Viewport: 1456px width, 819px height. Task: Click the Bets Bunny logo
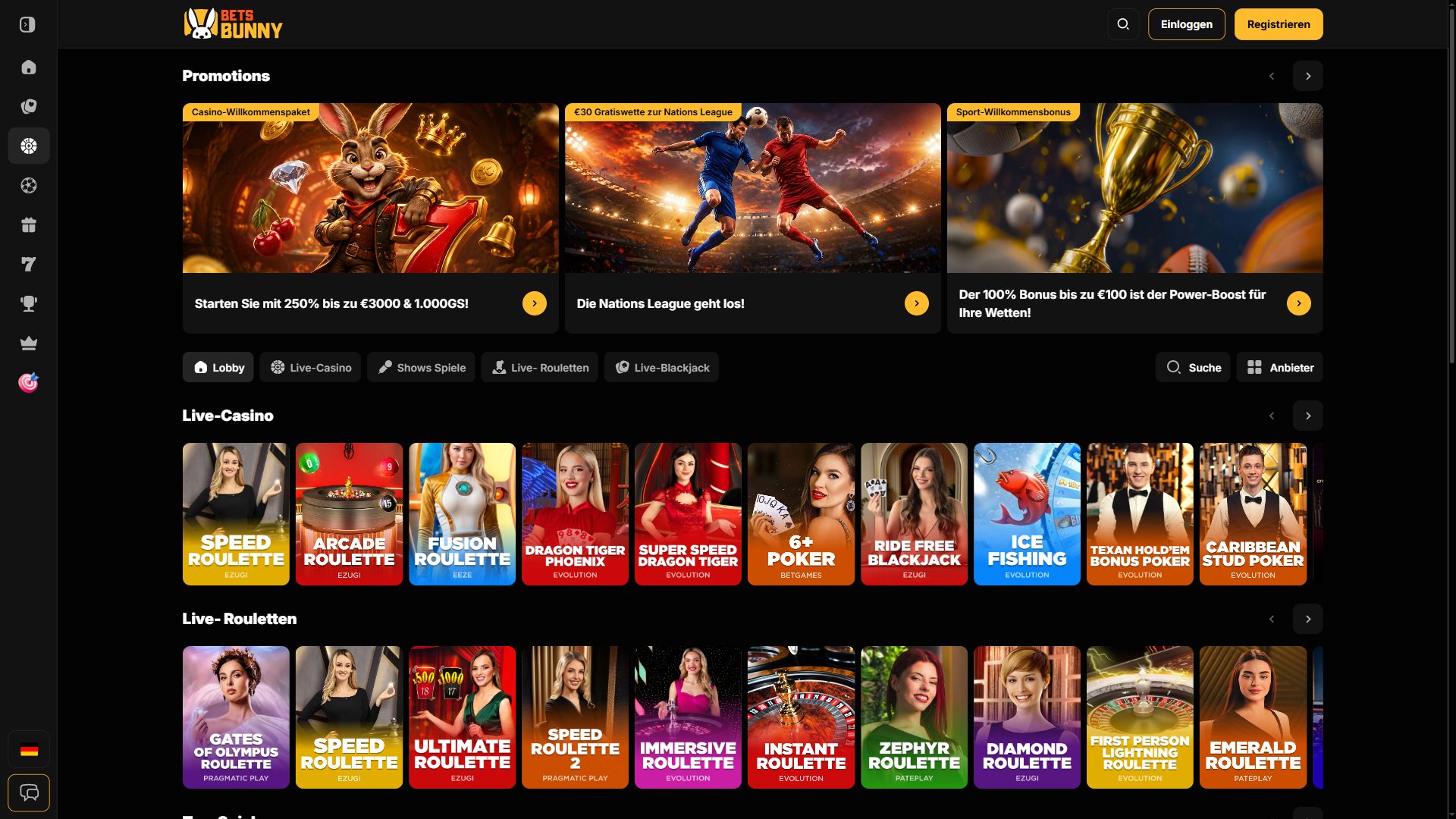234,24
